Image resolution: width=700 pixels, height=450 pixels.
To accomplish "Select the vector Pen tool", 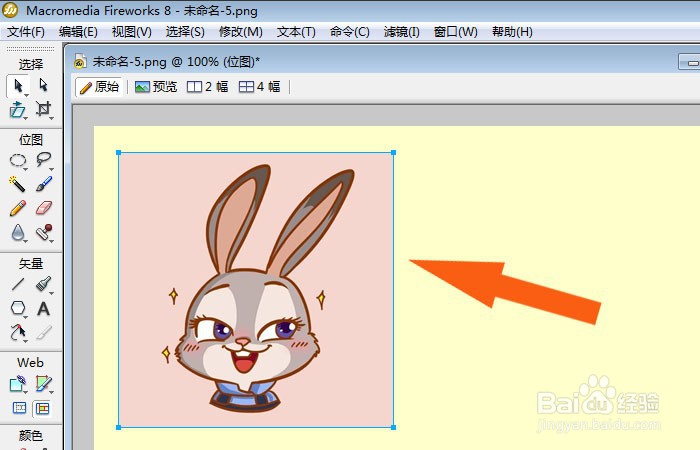I will (x=44, y=284).
